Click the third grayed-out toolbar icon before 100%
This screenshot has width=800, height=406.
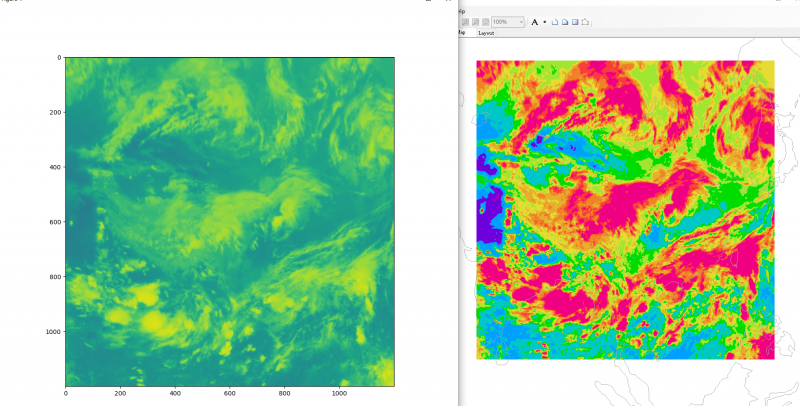click(x=485, y=21)
